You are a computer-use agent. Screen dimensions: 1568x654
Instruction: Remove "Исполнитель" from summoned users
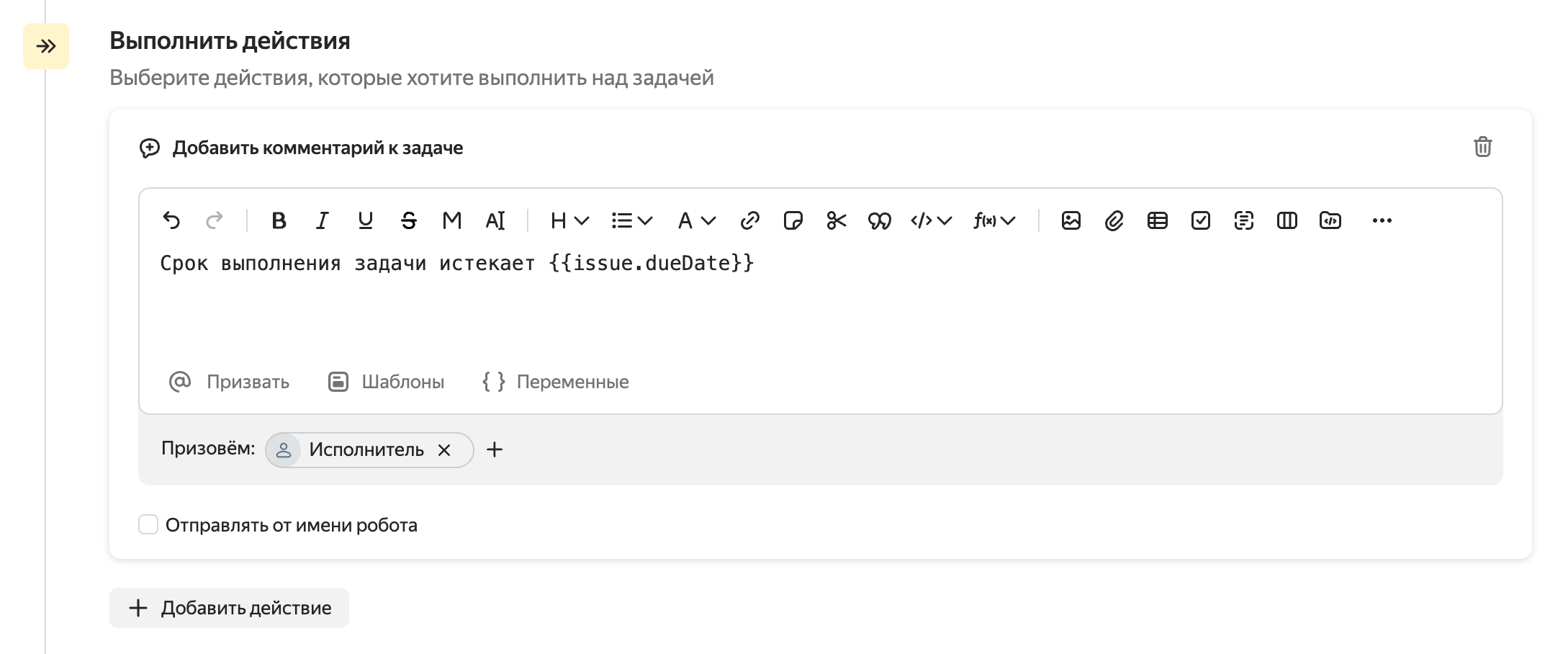[444, 450]
